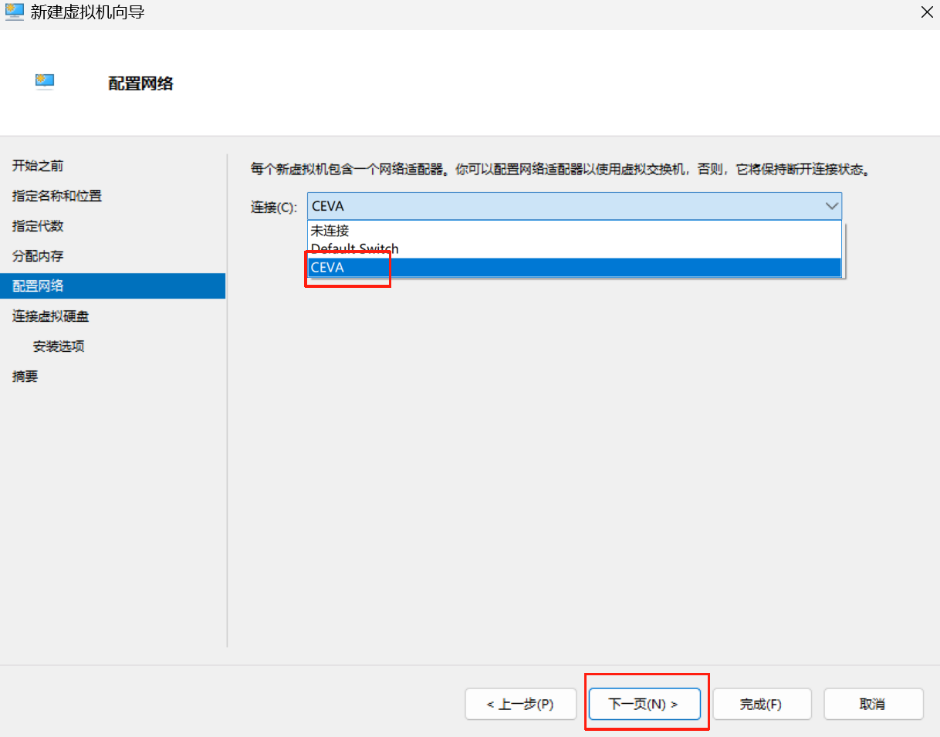Click the 连接(C): field label

(273, 207)
